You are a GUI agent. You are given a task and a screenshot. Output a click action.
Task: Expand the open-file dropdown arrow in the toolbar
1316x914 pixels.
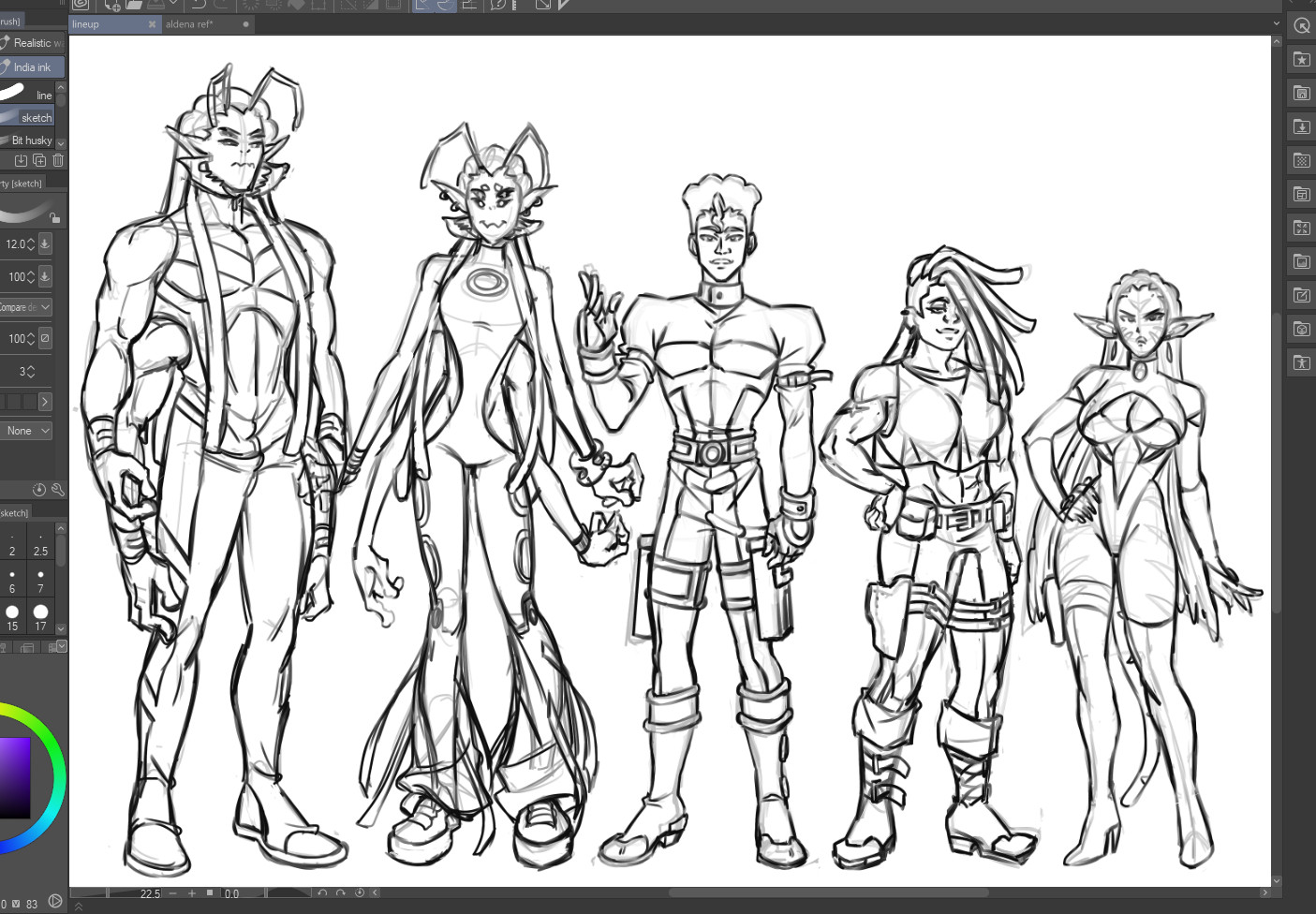173,5
